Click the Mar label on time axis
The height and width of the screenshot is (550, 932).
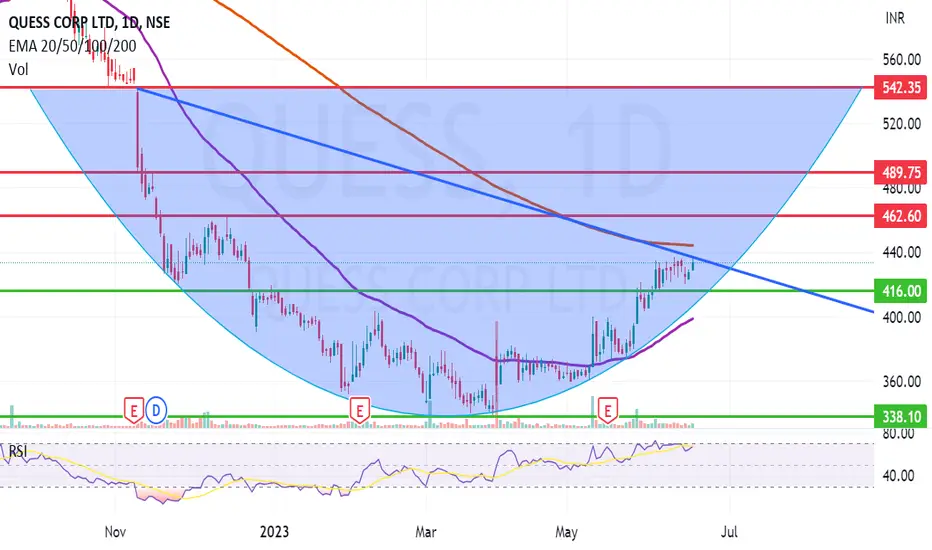[426, 532]
